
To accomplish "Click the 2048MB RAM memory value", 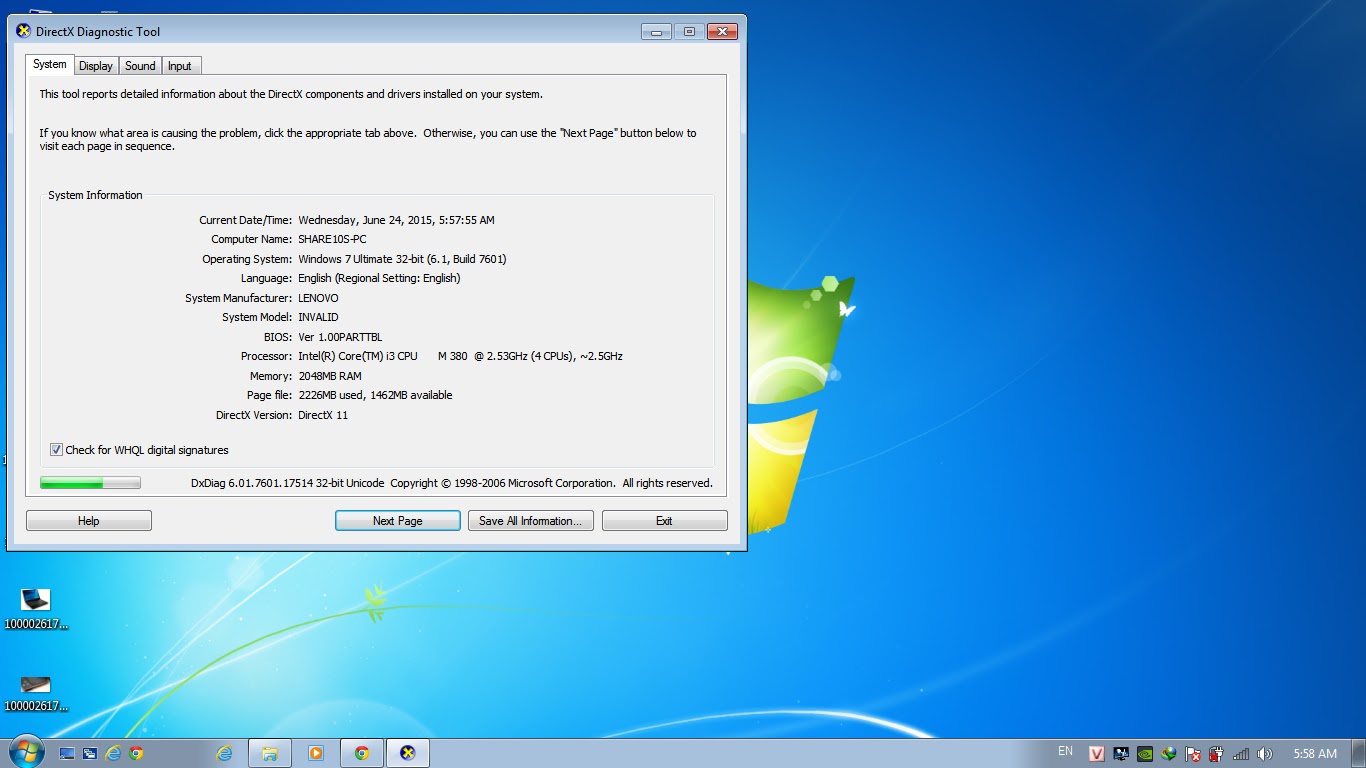I will click(x=330, y=376).
